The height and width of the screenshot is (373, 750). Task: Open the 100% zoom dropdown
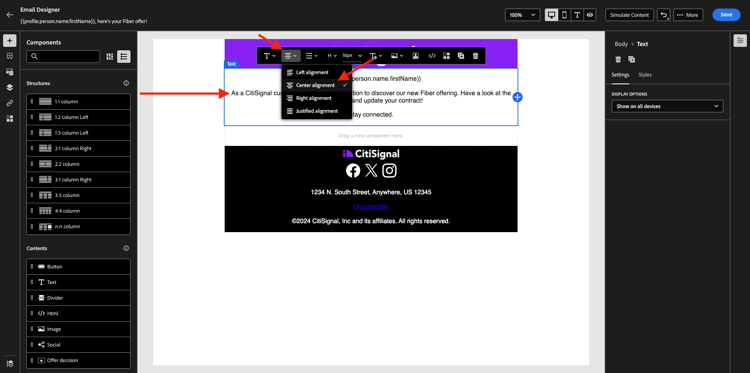coord(522,15)
